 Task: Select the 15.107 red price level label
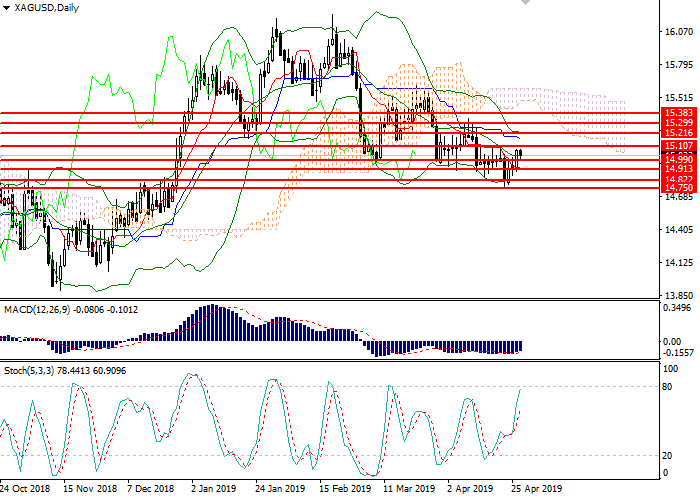tap(677, 146)
